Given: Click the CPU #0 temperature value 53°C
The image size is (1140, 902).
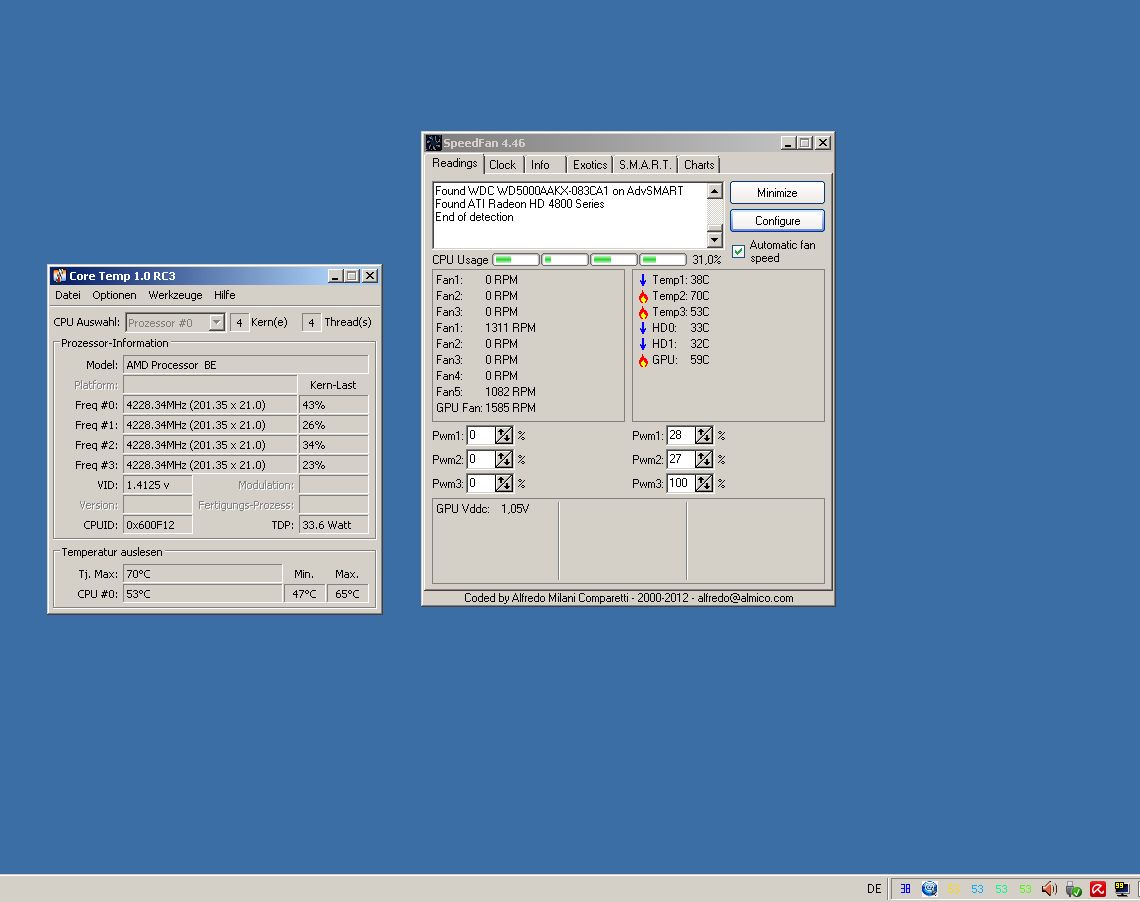Looking at the screenshot, I should point(203,594).
